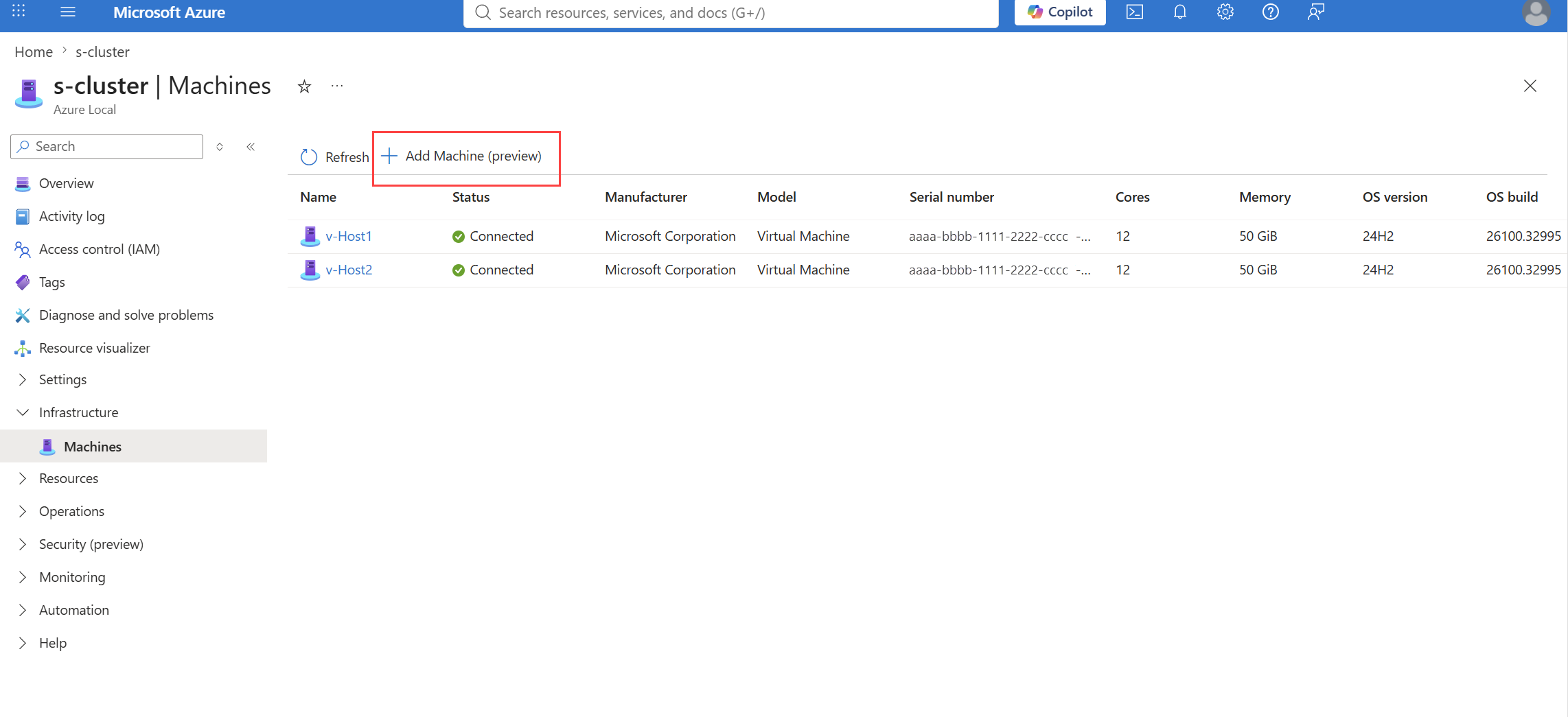The height and width of the screenshot is (717, 1568).
Task: Click the Serial number column header
Action: (x=952, y=197)
